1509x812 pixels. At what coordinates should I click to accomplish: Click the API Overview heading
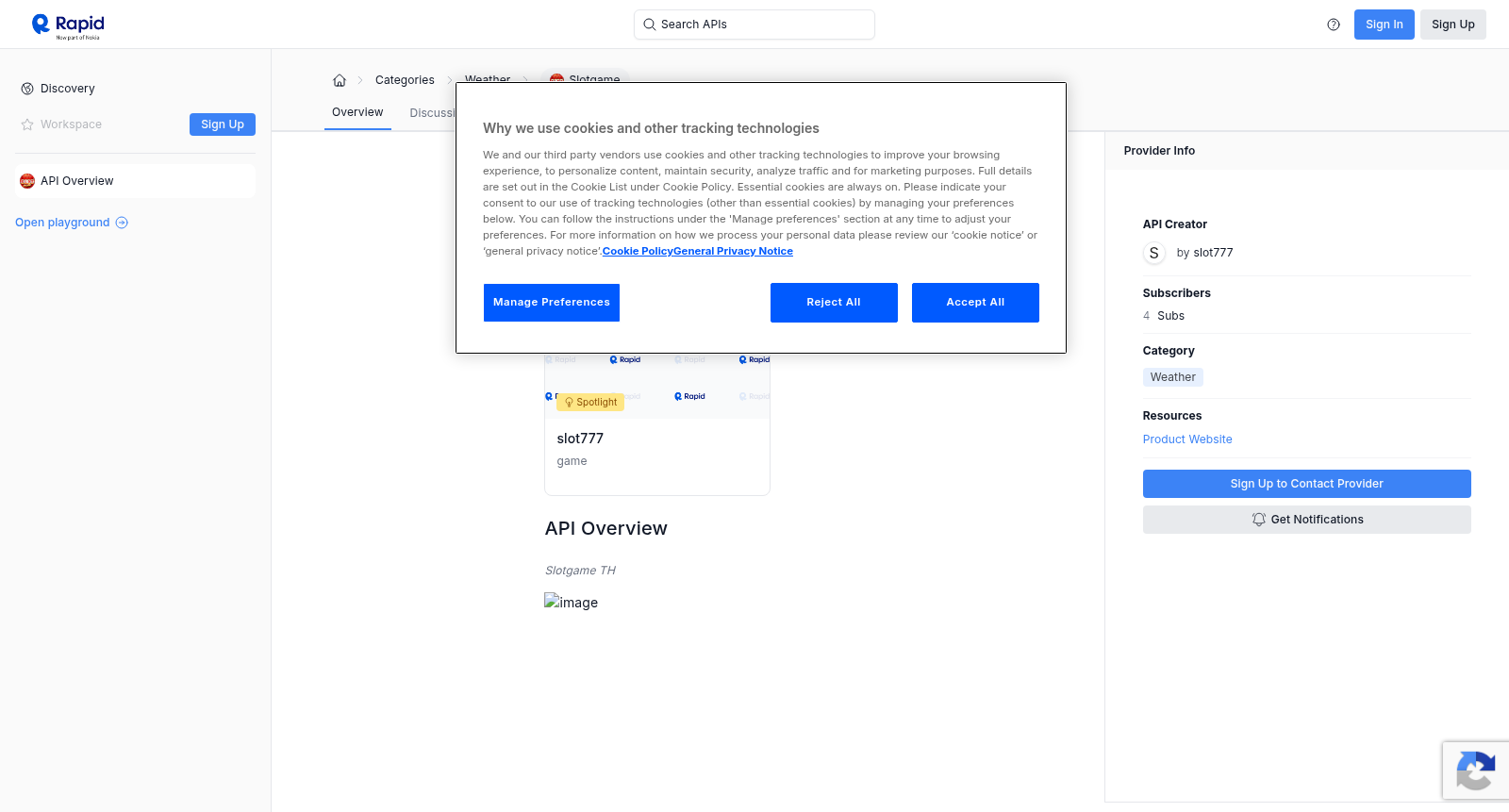tap(606, 529)
